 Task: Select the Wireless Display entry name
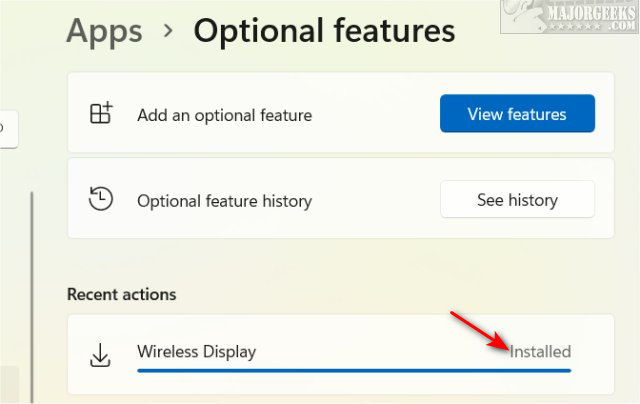[196, 352]
